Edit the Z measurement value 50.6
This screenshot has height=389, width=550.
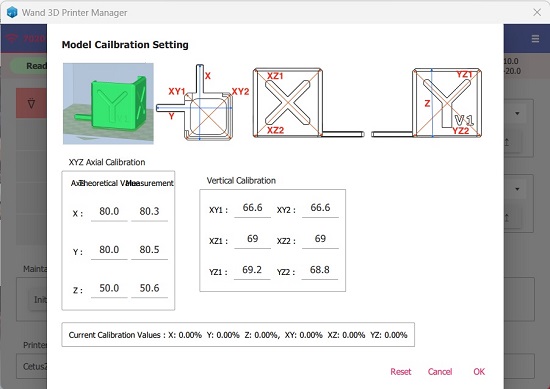click(149, 288)
